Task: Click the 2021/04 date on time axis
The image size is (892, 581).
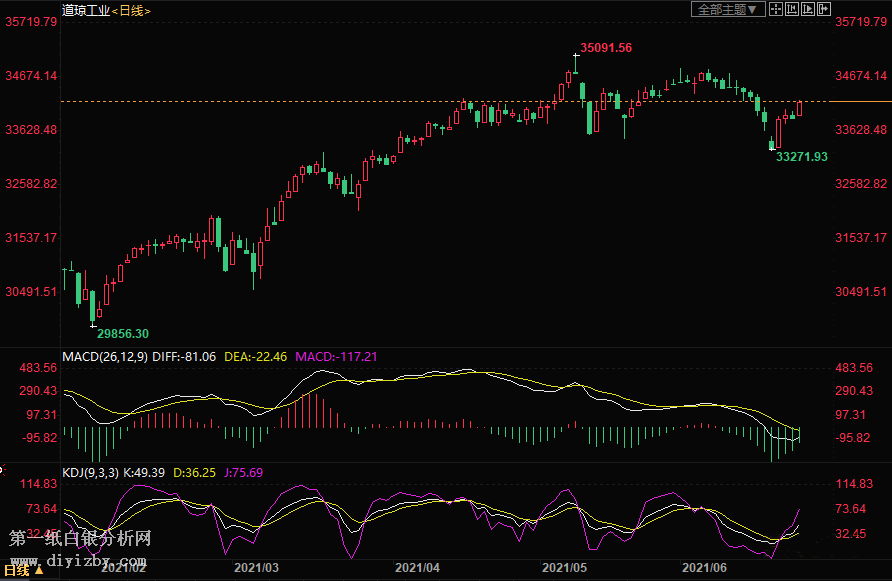Action: click(418, 567)
